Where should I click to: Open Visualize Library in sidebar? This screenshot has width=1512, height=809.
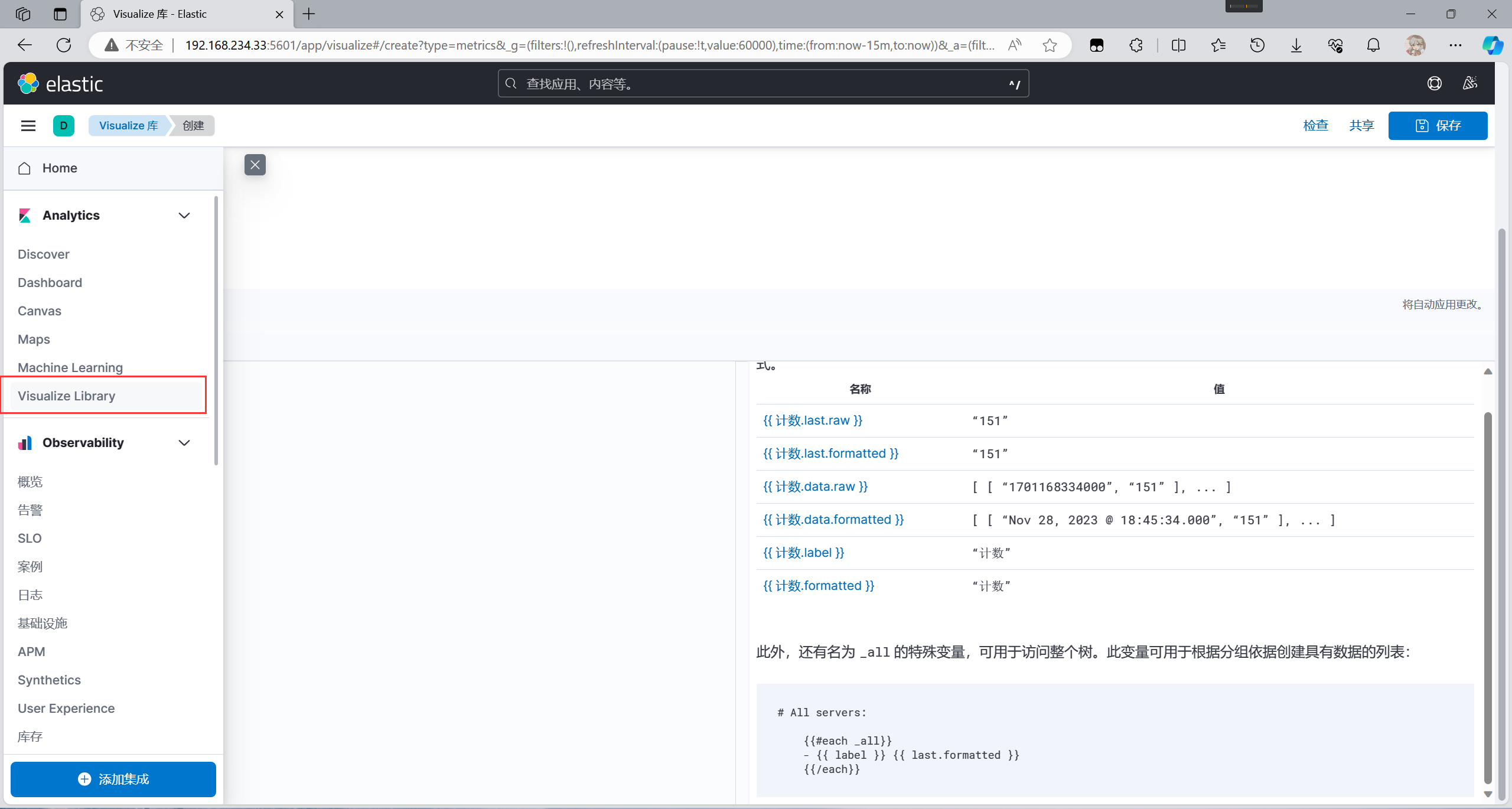point(67,396)
